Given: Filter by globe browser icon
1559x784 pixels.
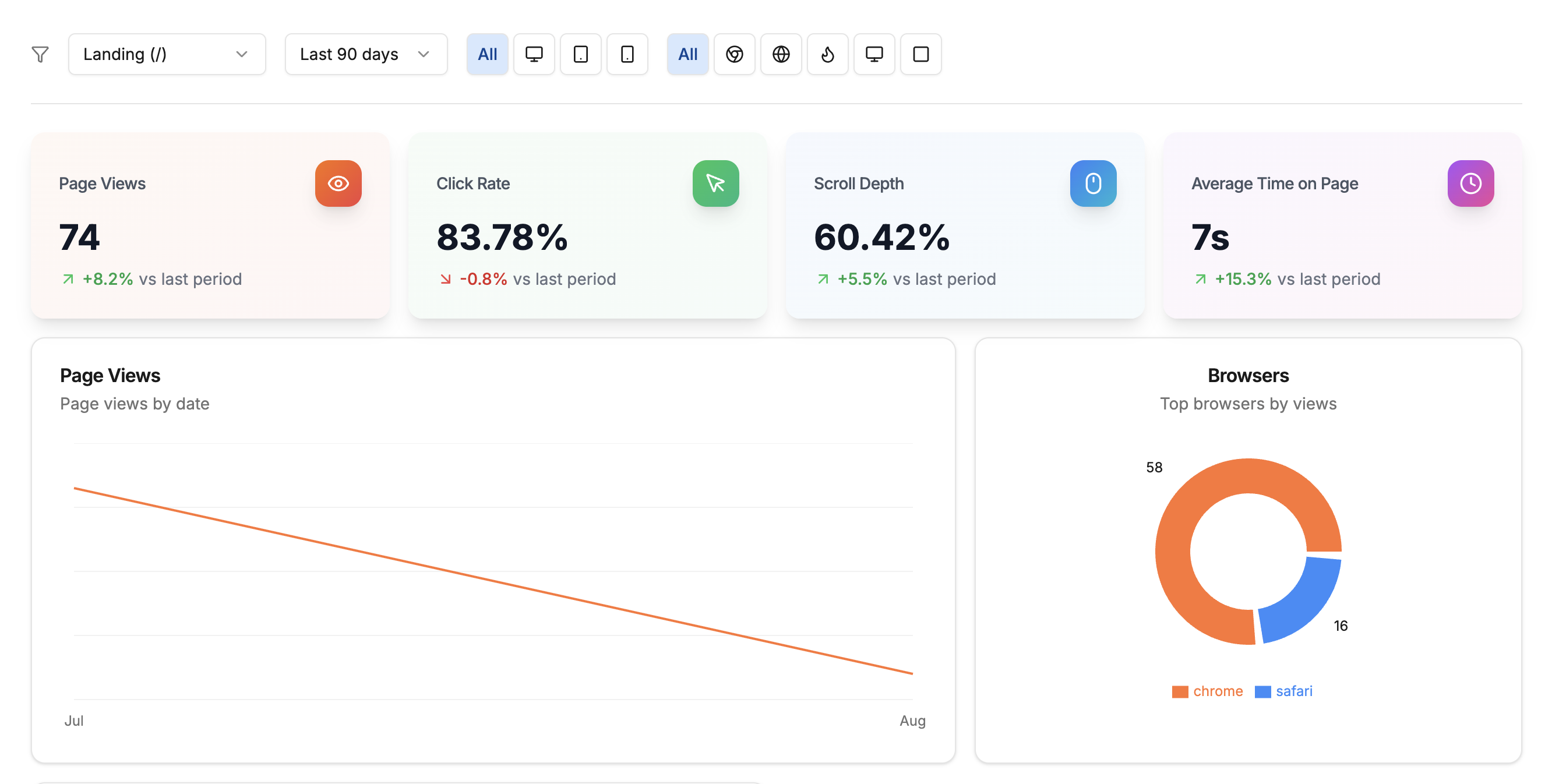Looking at the screenshot, I should (x=781, y=54).
